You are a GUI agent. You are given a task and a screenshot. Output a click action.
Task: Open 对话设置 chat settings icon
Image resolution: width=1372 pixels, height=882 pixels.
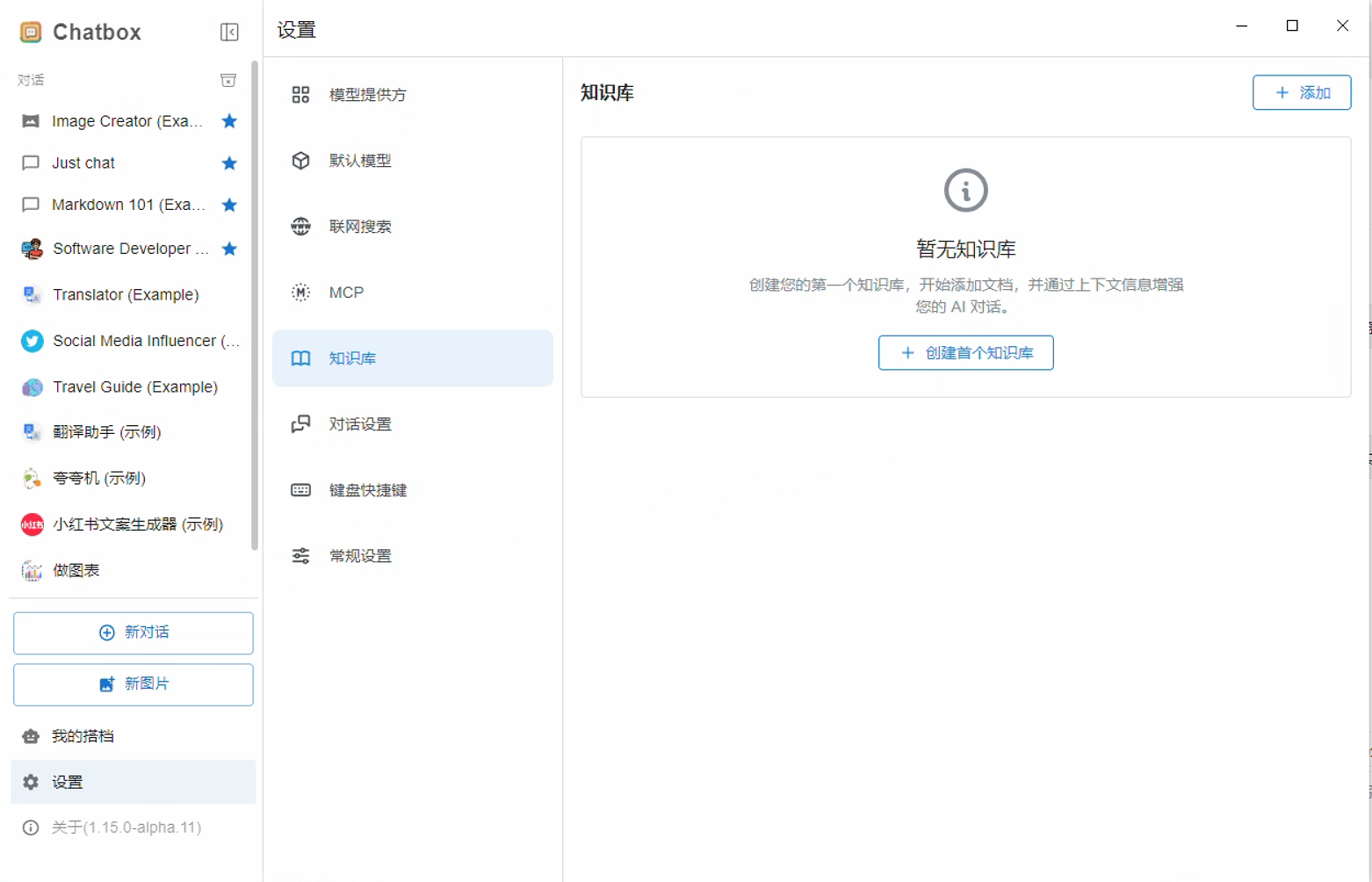tap(300, 424)
